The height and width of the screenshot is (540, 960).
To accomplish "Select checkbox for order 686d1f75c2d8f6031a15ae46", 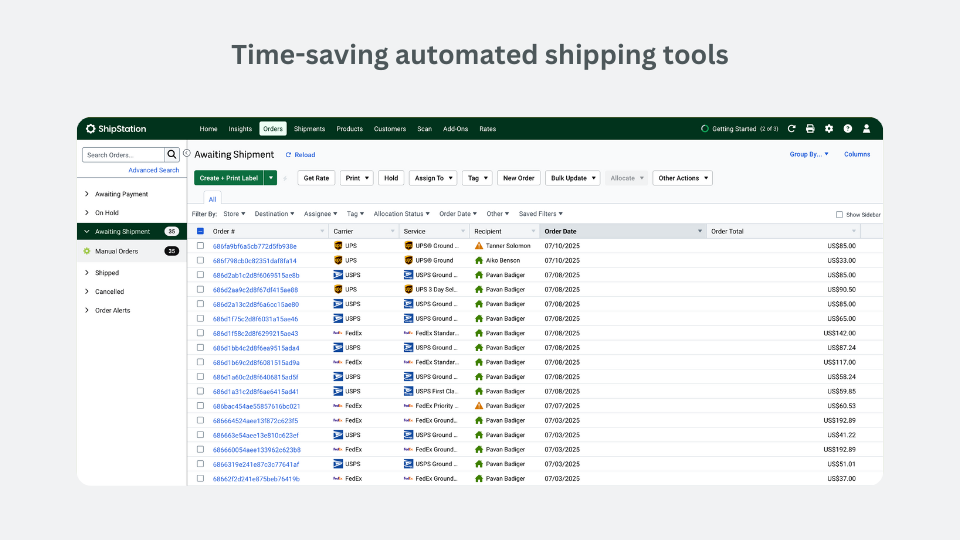I will (200, 318).
